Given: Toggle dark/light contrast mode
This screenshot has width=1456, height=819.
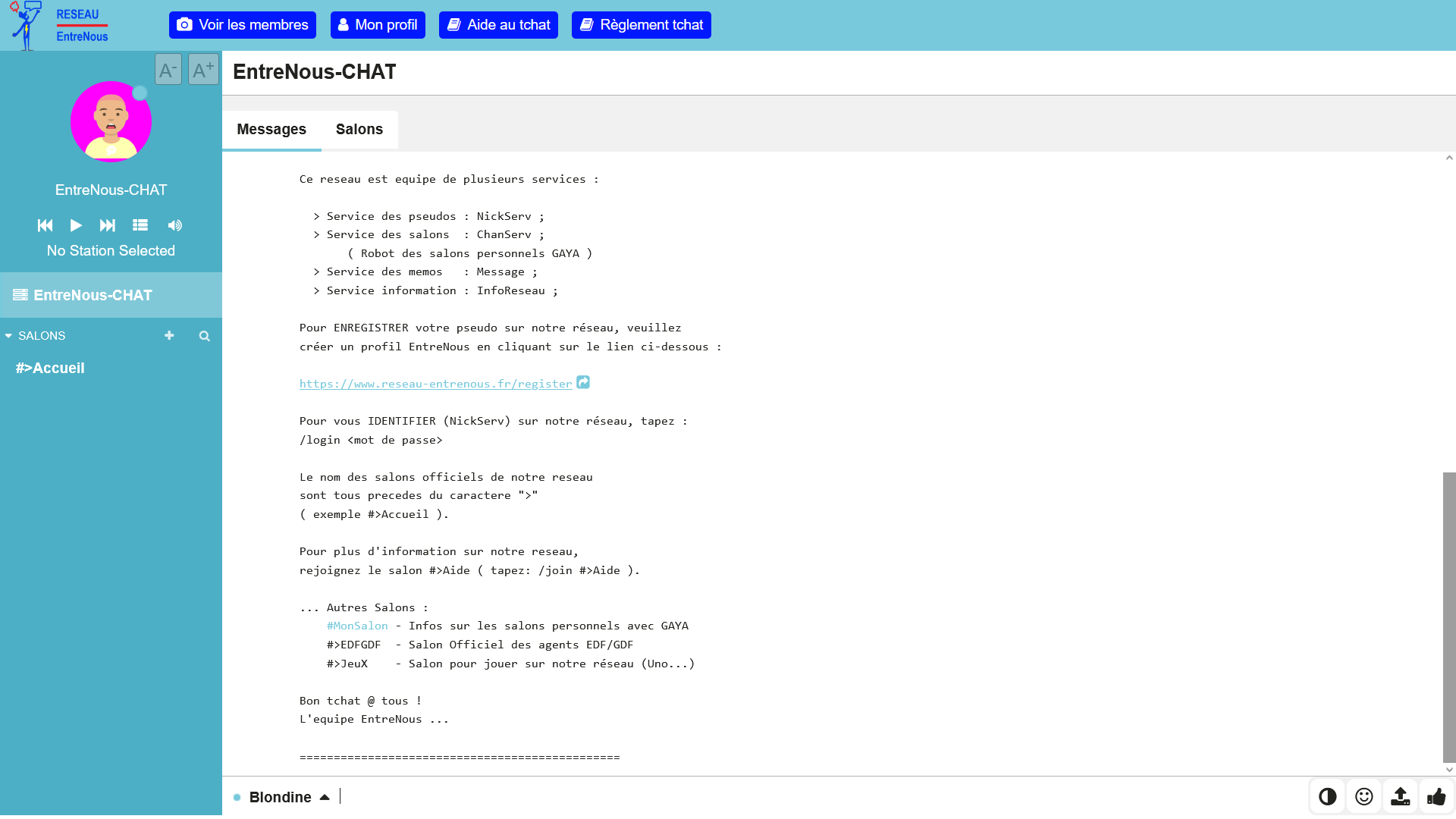Looking at the screenshot, I should (1327, 796).
